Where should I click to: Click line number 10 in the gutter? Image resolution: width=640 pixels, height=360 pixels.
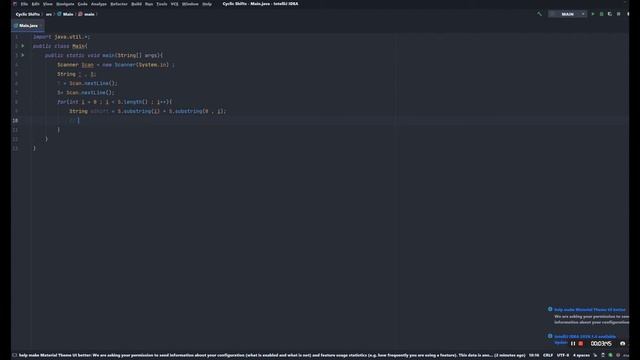tap(15, 120)
